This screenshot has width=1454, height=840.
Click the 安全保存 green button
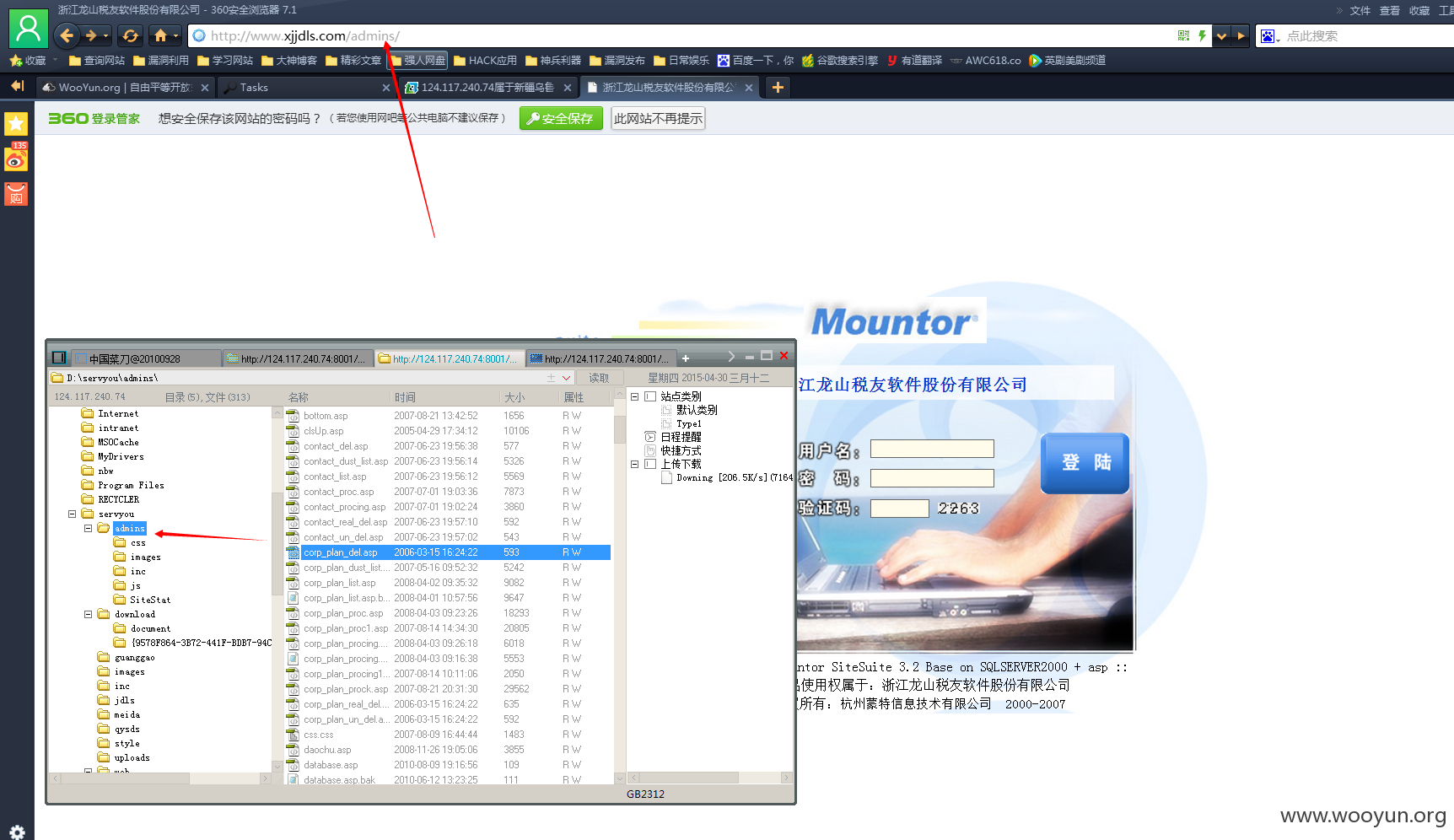(561, 119)
